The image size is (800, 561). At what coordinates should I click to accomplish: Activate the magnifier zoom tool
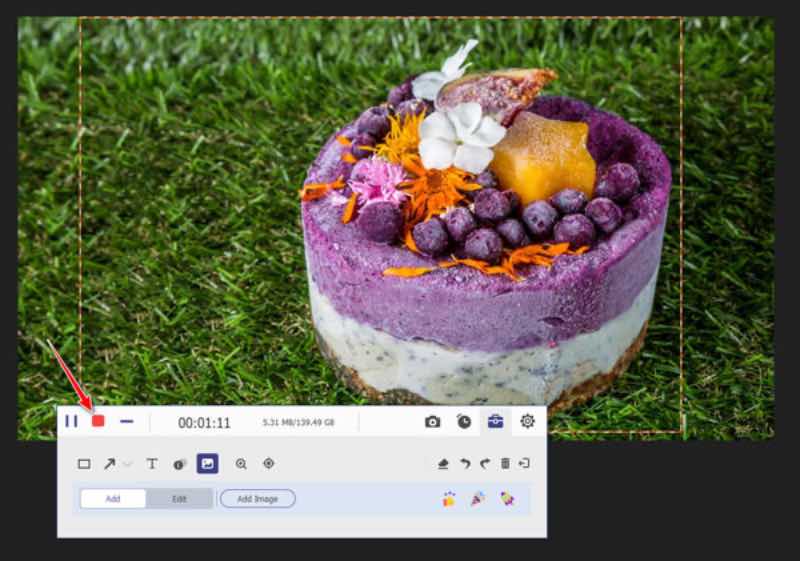tap(241, 464)
